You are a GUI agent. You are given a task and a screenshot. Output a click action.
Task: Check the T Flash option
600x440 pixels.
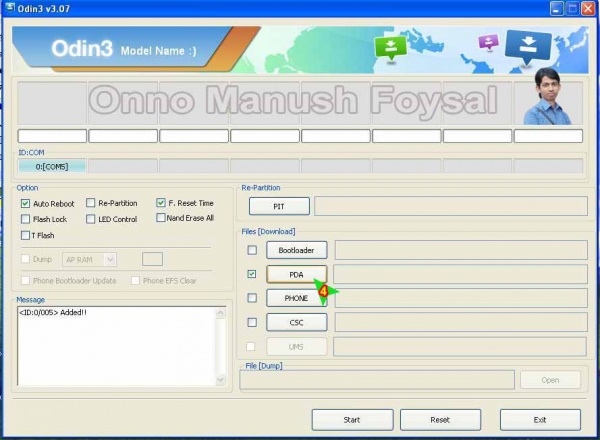[25, 235]
